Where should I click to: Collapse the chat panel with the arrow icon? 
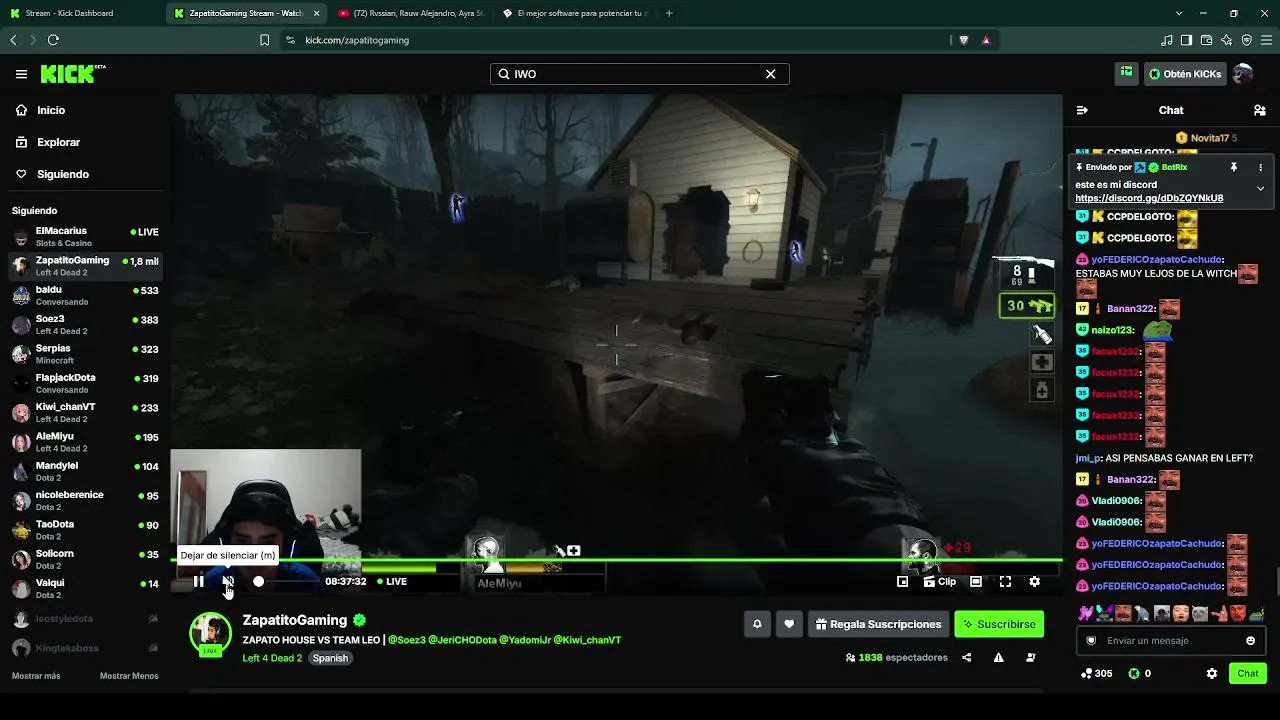click(1082, 110)
